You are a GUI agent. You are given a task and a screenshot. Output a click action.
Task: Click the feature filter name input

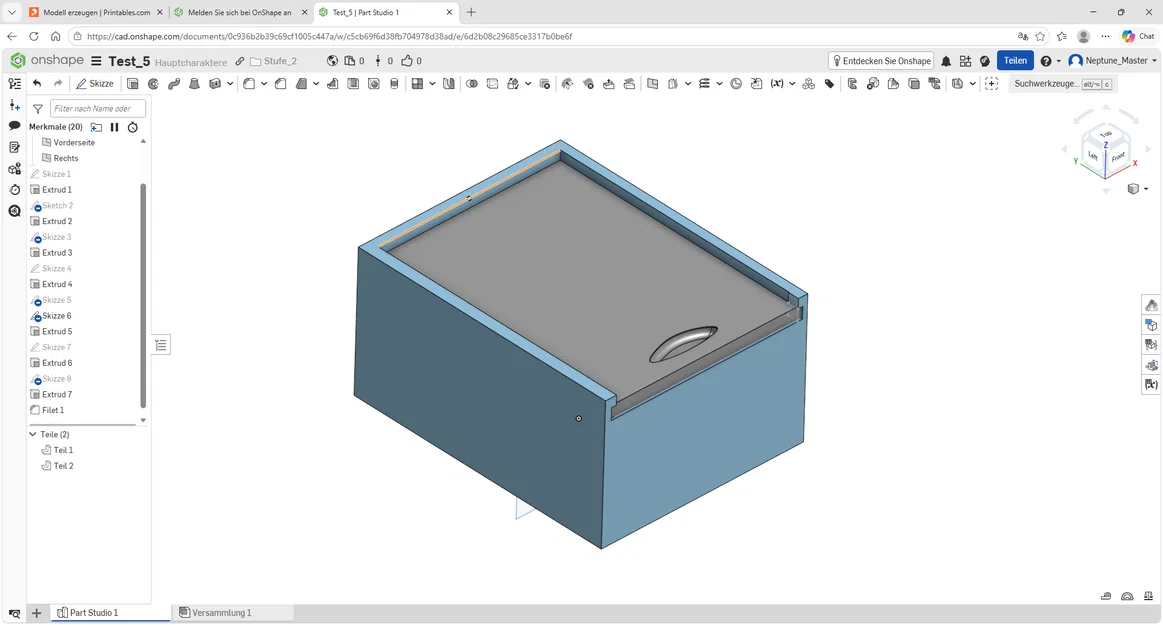click(97, 108)
